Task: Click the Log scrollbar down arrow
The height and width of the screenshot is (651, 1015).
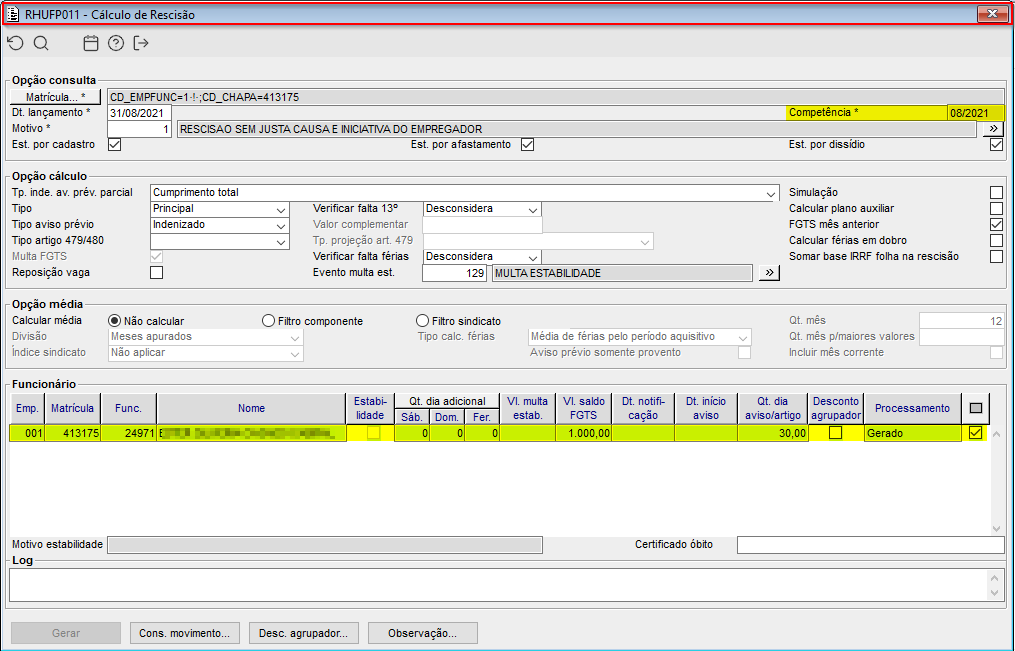Action: point(994,593)
